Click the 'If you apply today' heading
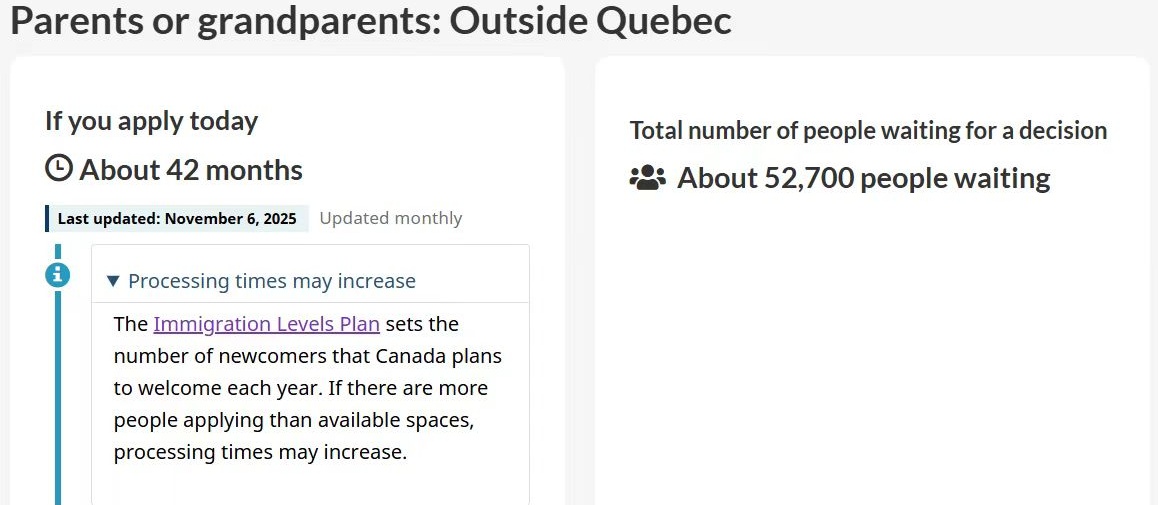 (151, 121)
